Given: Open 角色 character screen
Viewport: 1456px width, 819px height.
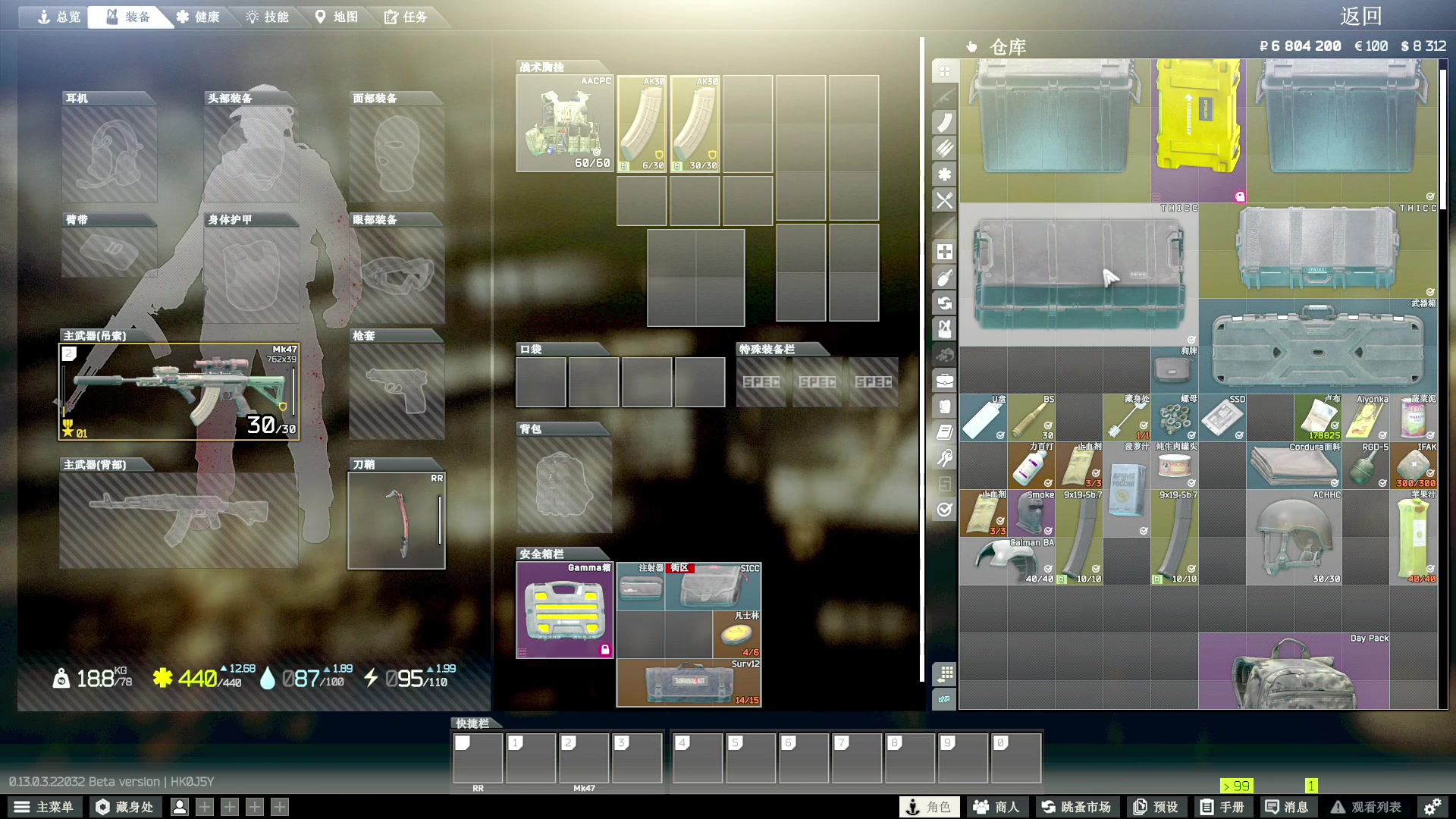Looking at the screenshot, I should [929, 807].
